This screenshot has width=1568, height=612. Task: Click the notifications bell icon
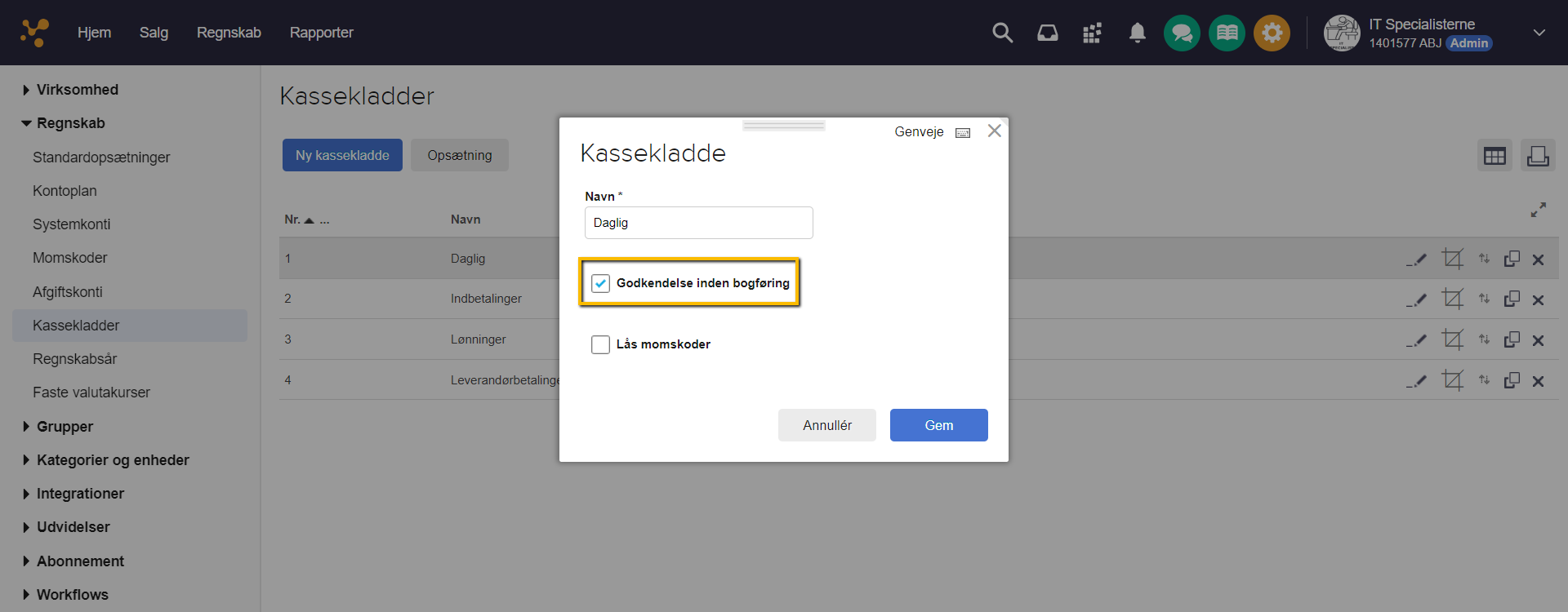pyautogui.click(x=1137, y=33)
